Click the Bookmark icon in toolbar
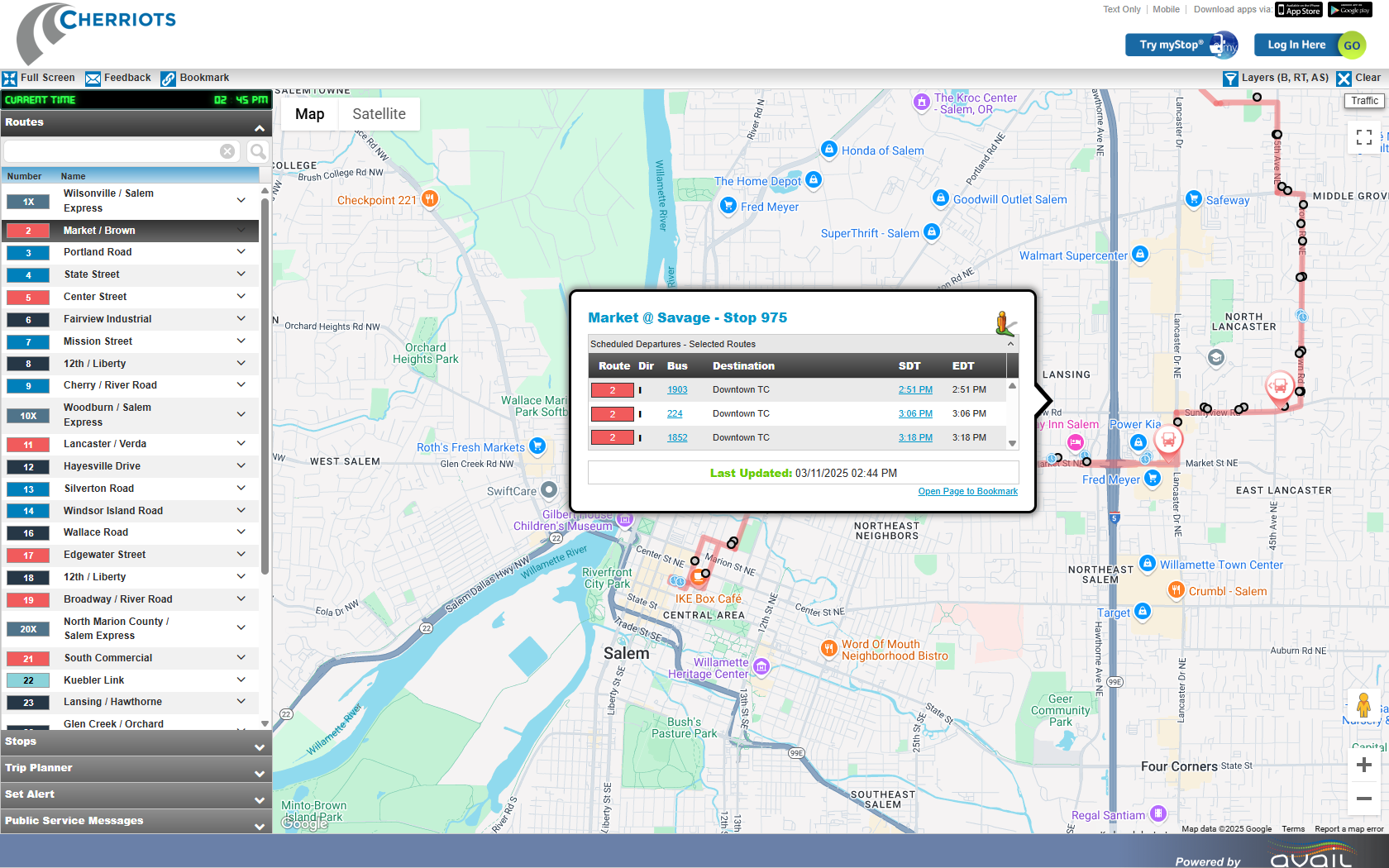The image size is (1389, 868). point(169,79)
